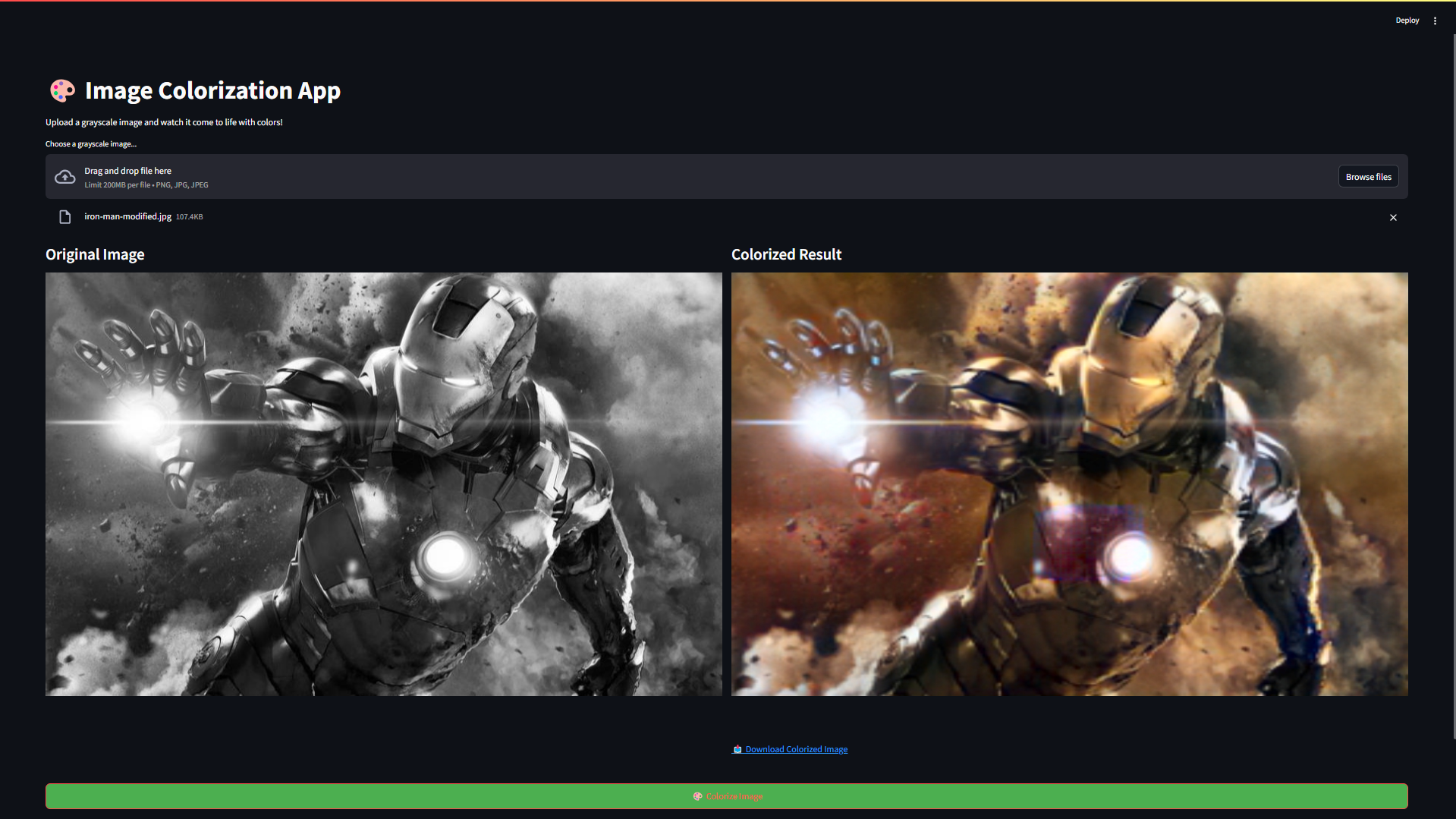The image size is (1456, 819).
Task: Click the green Colorize Image button
Action: [x=726, y=796]
